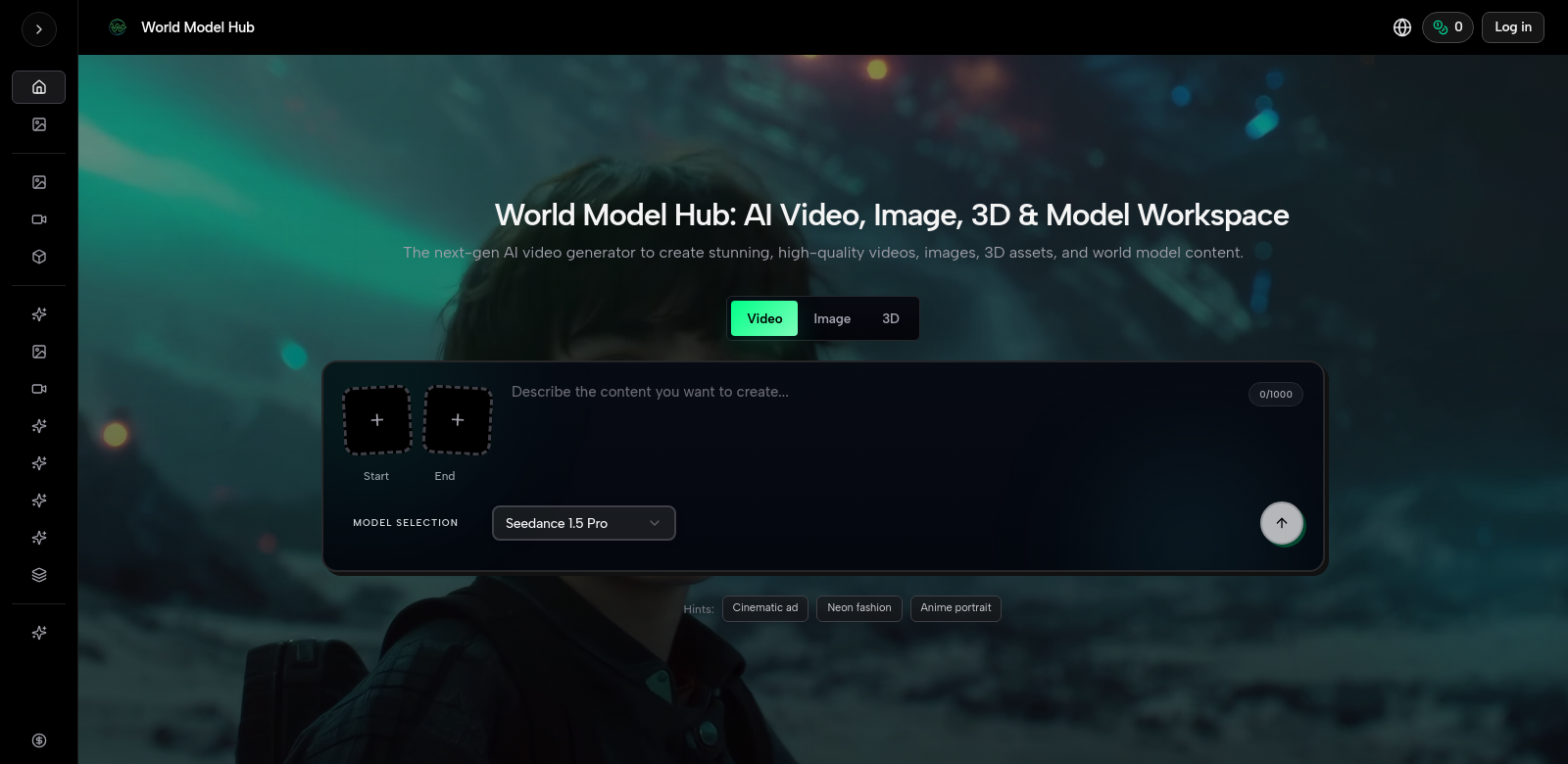Click the credits balance showing 0
The image size is (1568, 764).
1447,27
